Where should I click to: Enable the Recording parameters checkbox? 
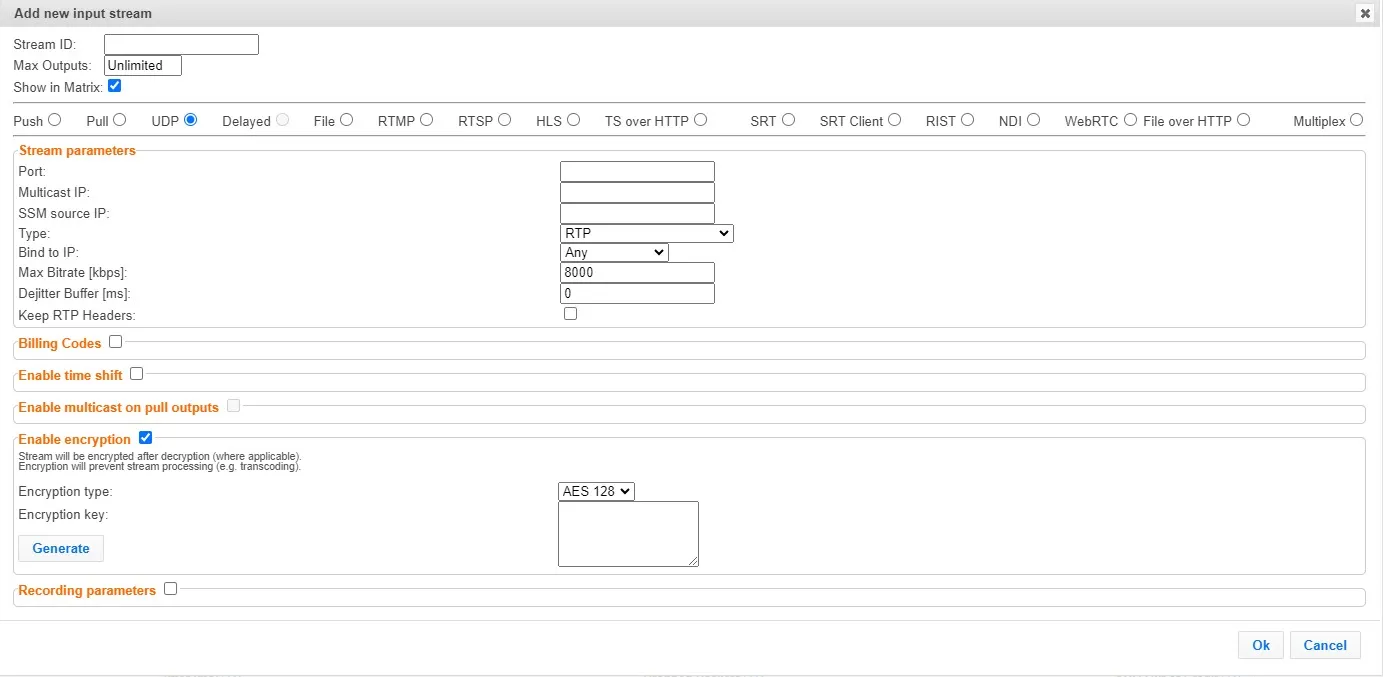170,588
